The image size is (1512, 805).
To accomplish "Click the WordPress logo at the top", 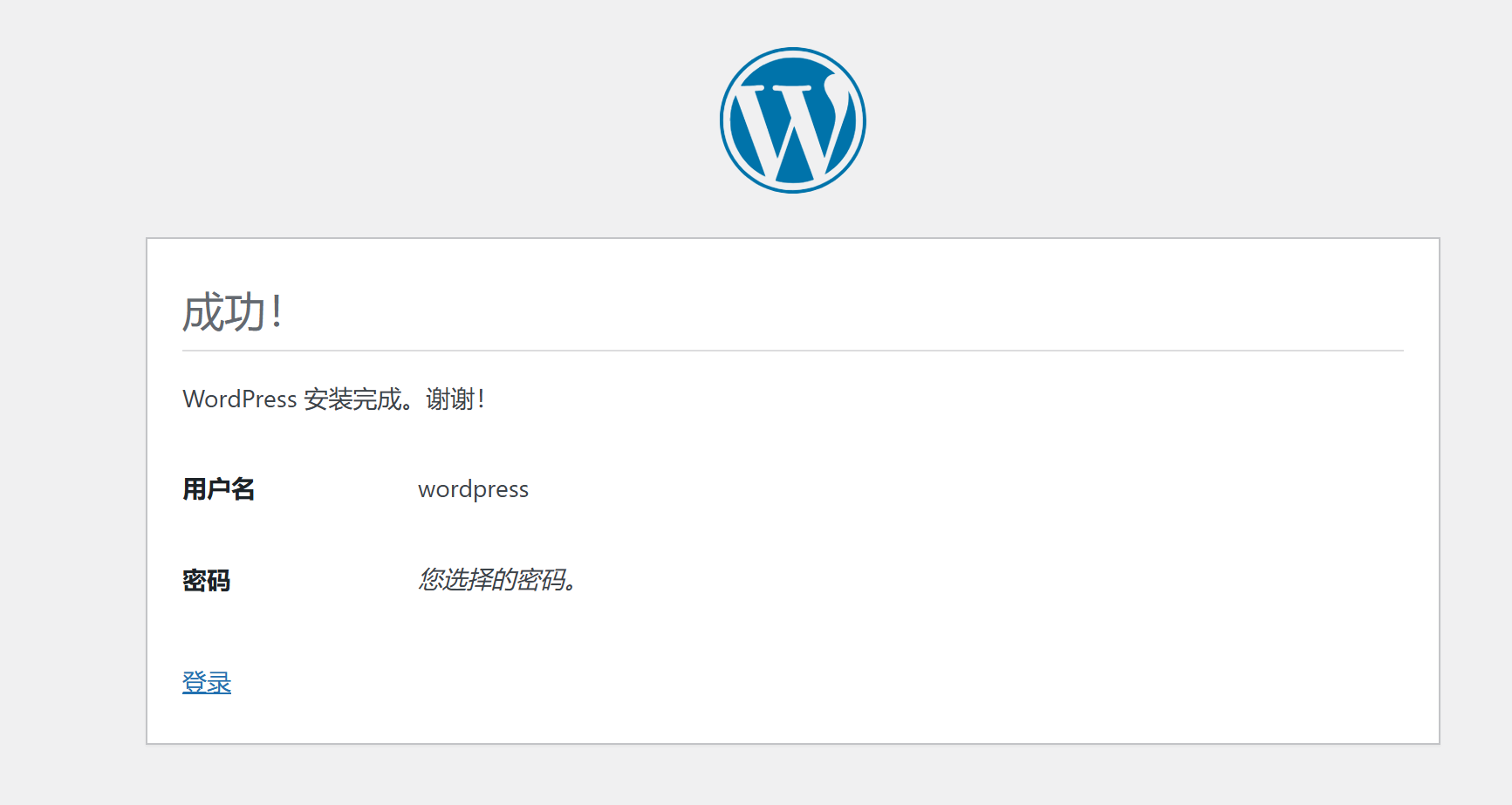I will [792, 120].
